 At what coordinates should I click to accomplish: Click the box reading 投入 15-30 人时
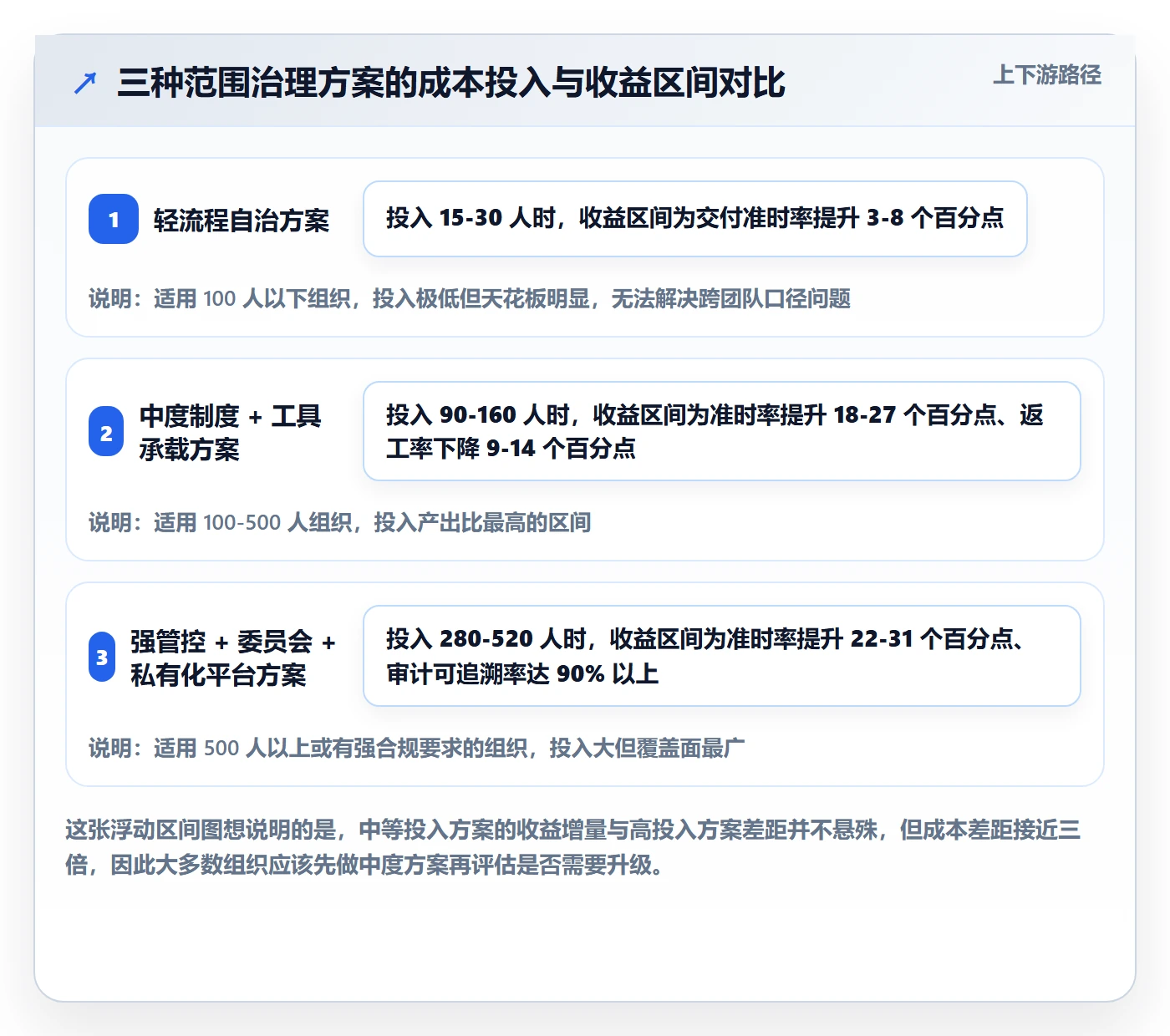[695, 219]
